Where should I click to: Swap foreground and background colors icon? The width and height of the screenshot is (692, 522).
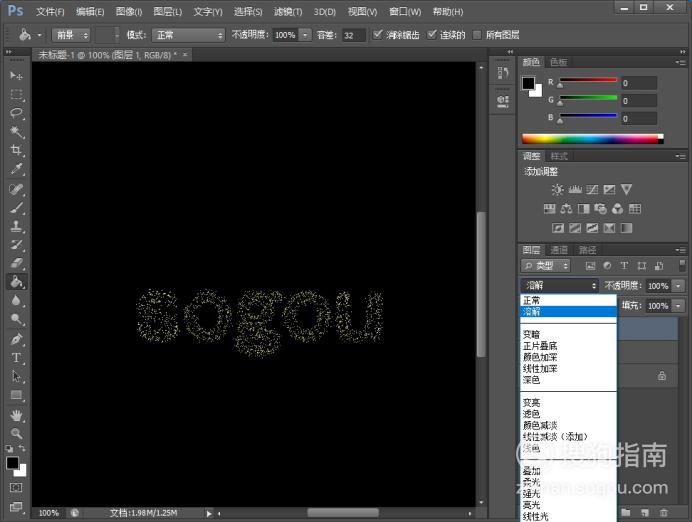point(22,448)
